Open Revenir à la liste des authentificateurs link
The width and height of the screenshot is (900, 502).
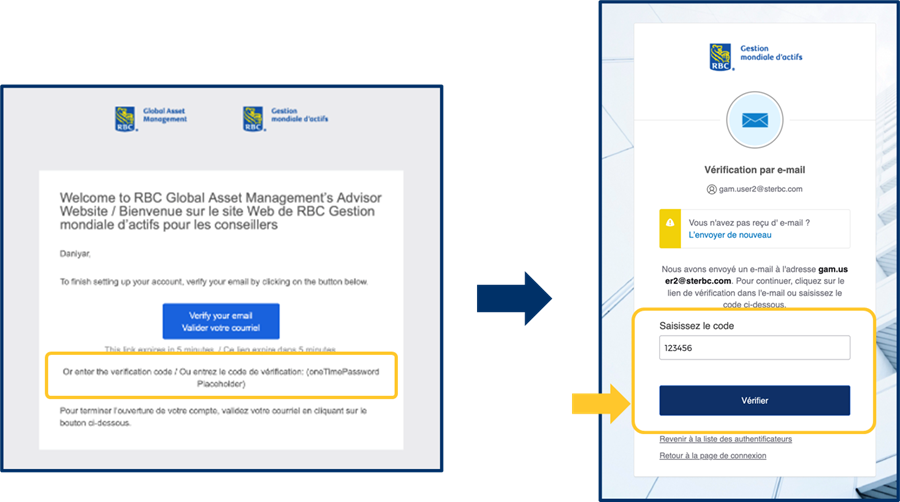(x=726, y=439)
